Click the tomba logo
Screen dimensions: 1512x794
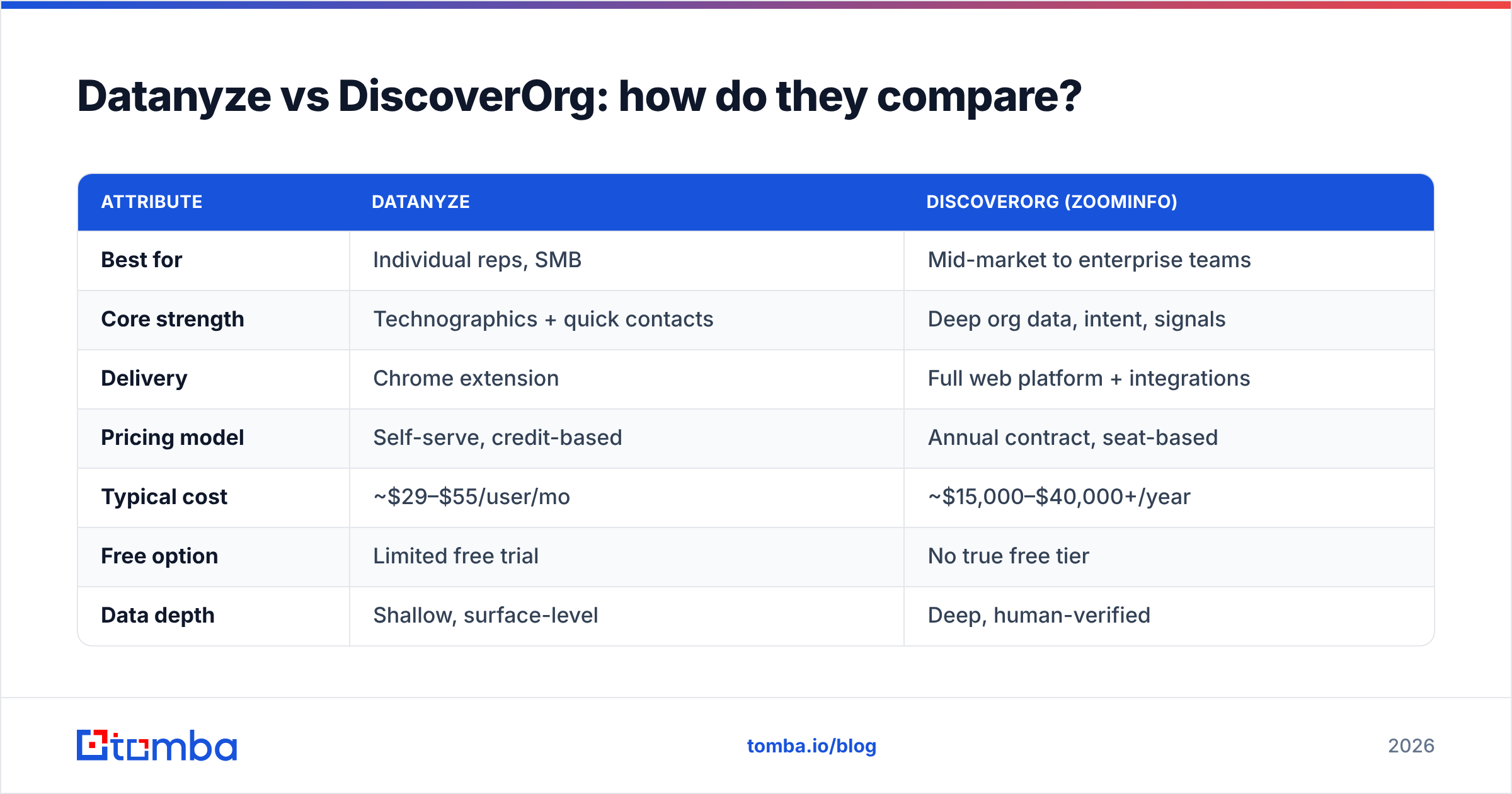pyautogui.click(x=157, y=745)
